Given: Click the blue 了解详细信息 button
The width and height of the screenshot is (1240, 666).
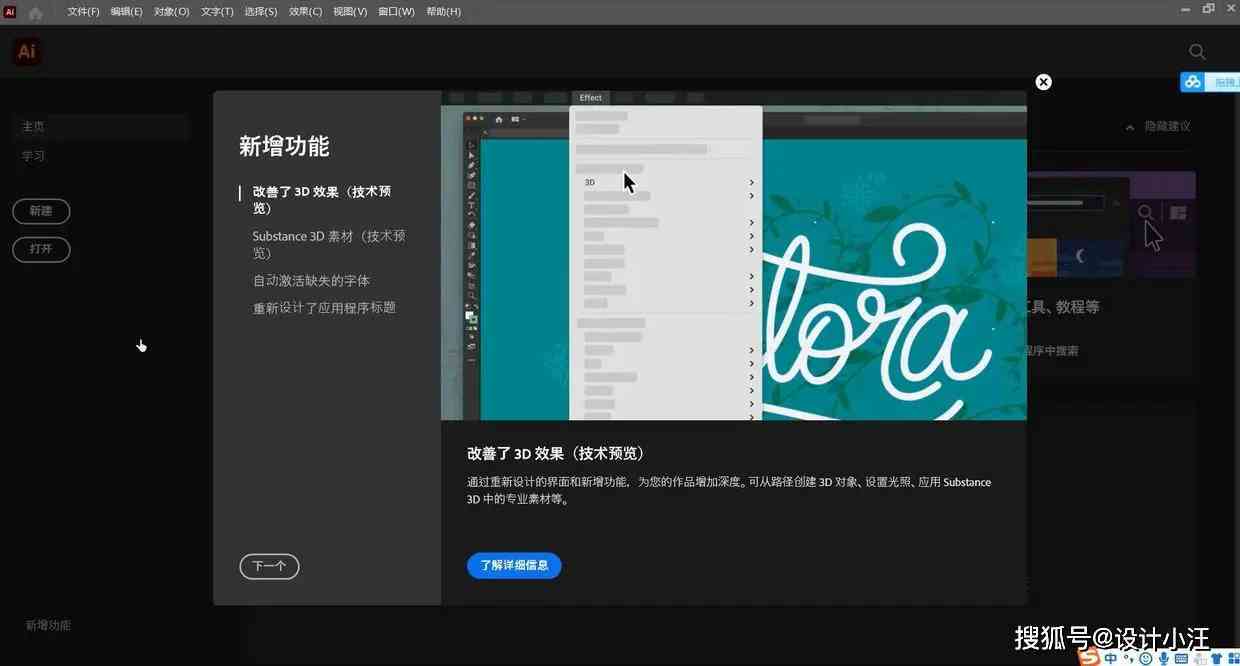Looking at the screenshot, I should pos(514,565).
